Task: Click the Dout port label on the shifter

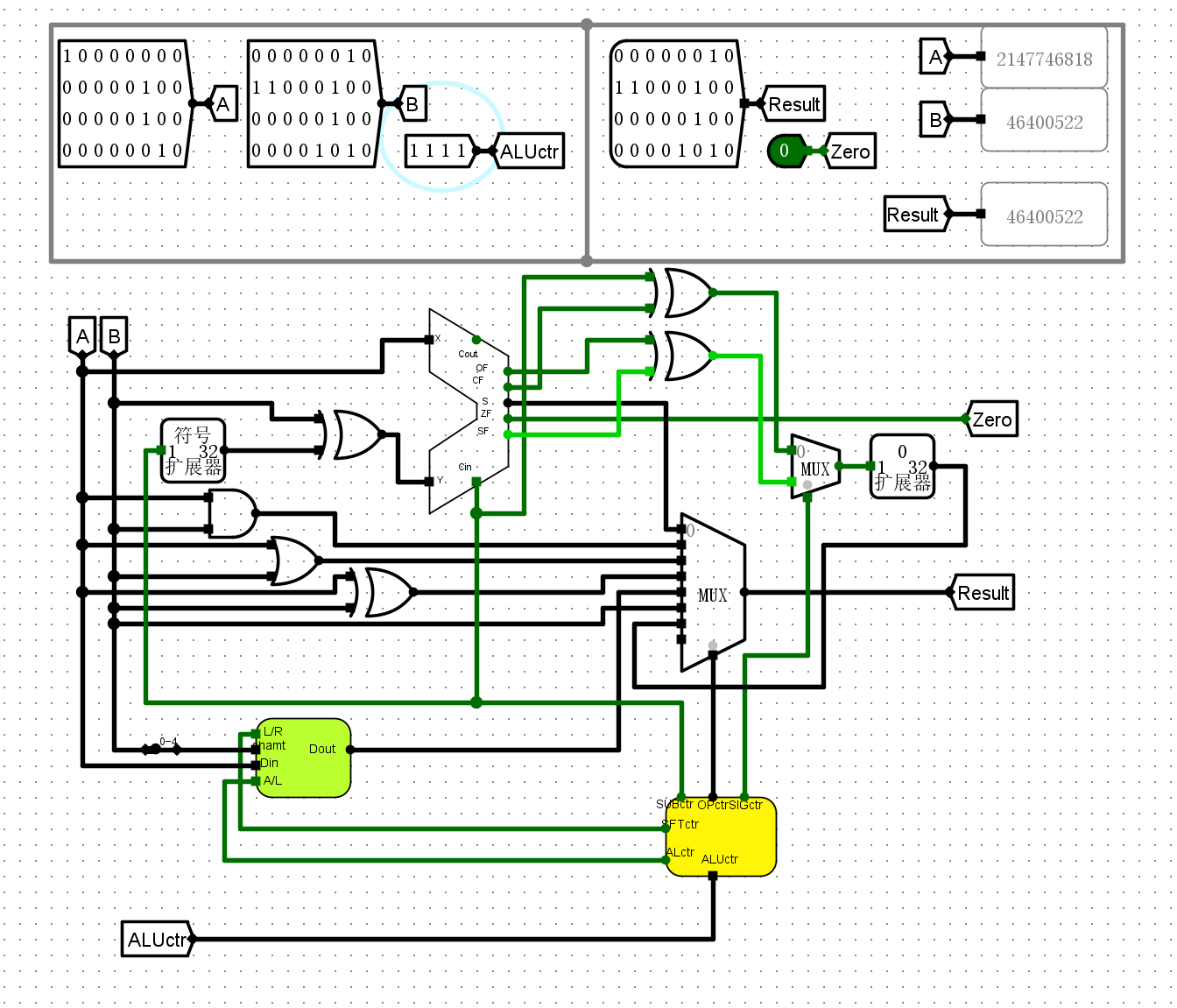Action: [322, 749]
